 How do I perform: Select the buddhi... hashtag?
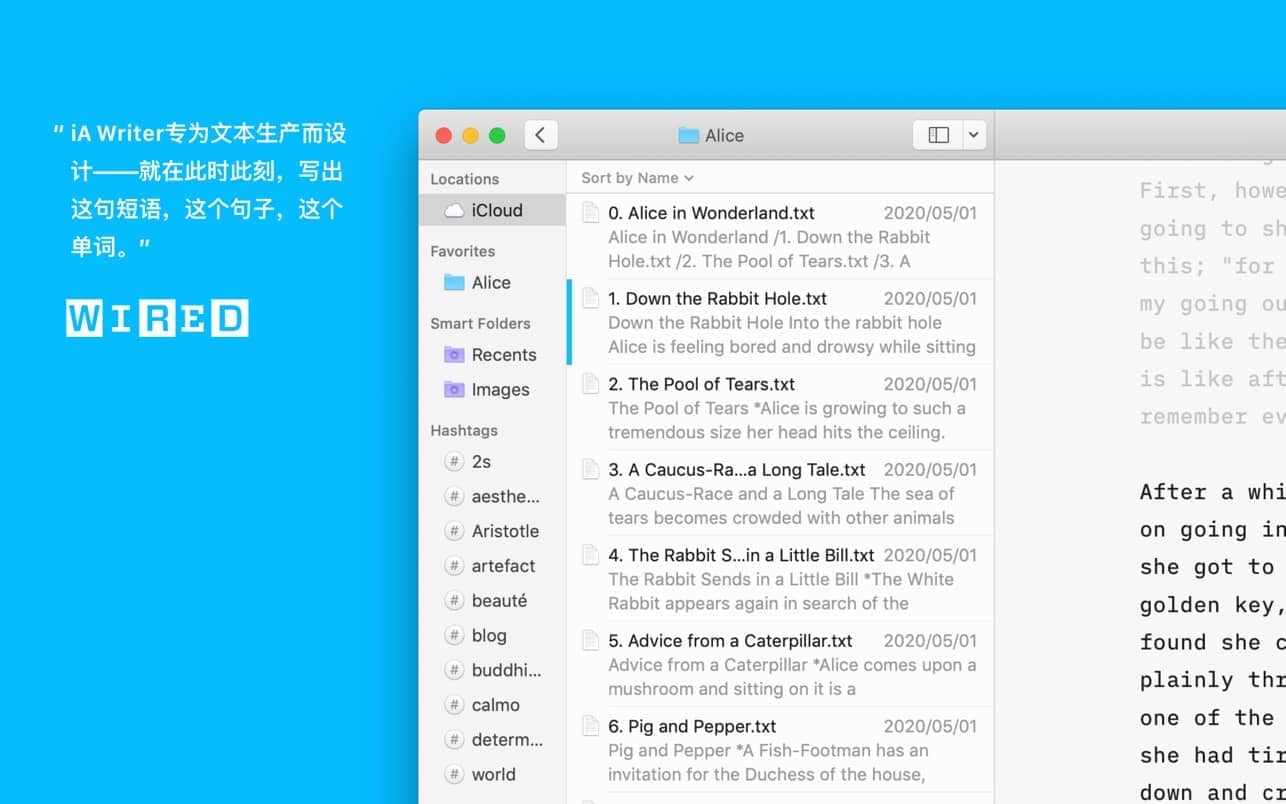click(x=492, y=670)
